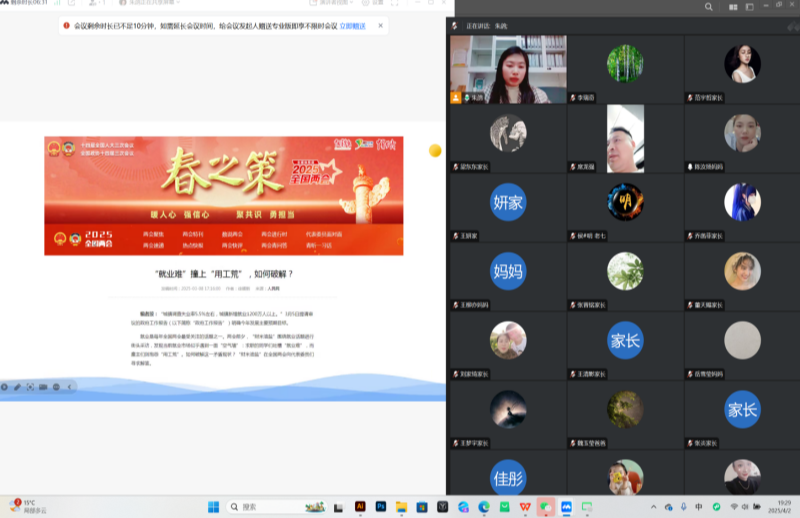
Task: Click the fullscreen icon in the top toolbar
Action: pyautogui.click(x=394, y=3)
